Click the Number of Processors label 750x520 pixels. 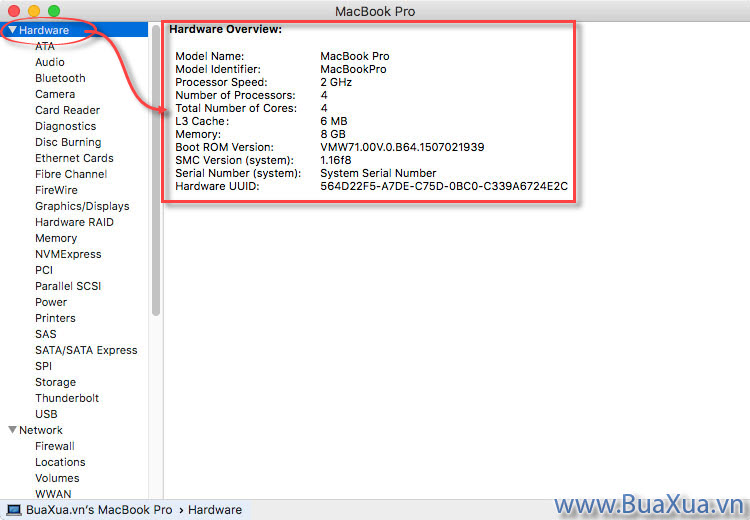pos(235,95)
